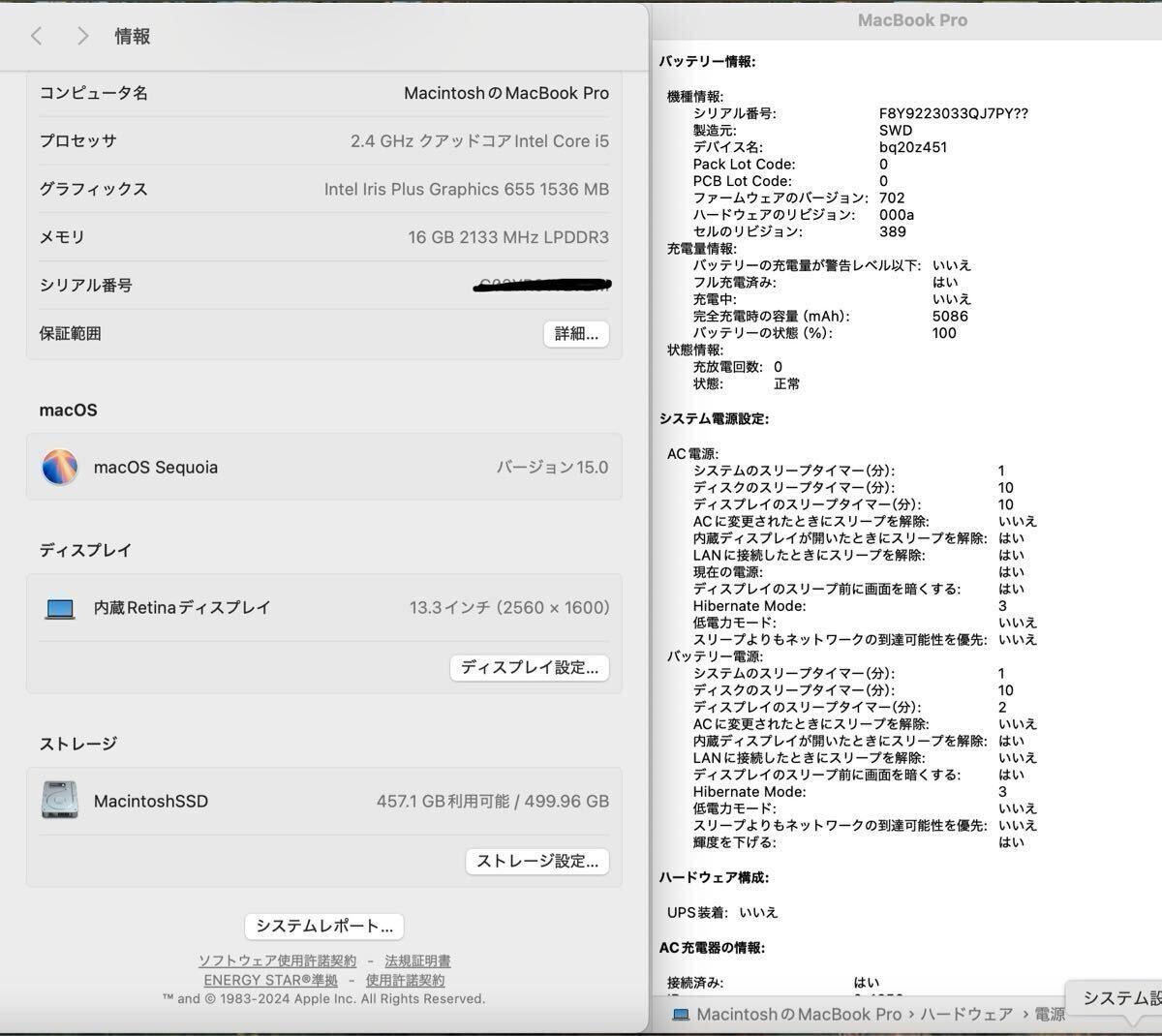Click 'macOS Sequoia' name text
This screenshot has height=1036, width=1162.
tap(156, 467)
